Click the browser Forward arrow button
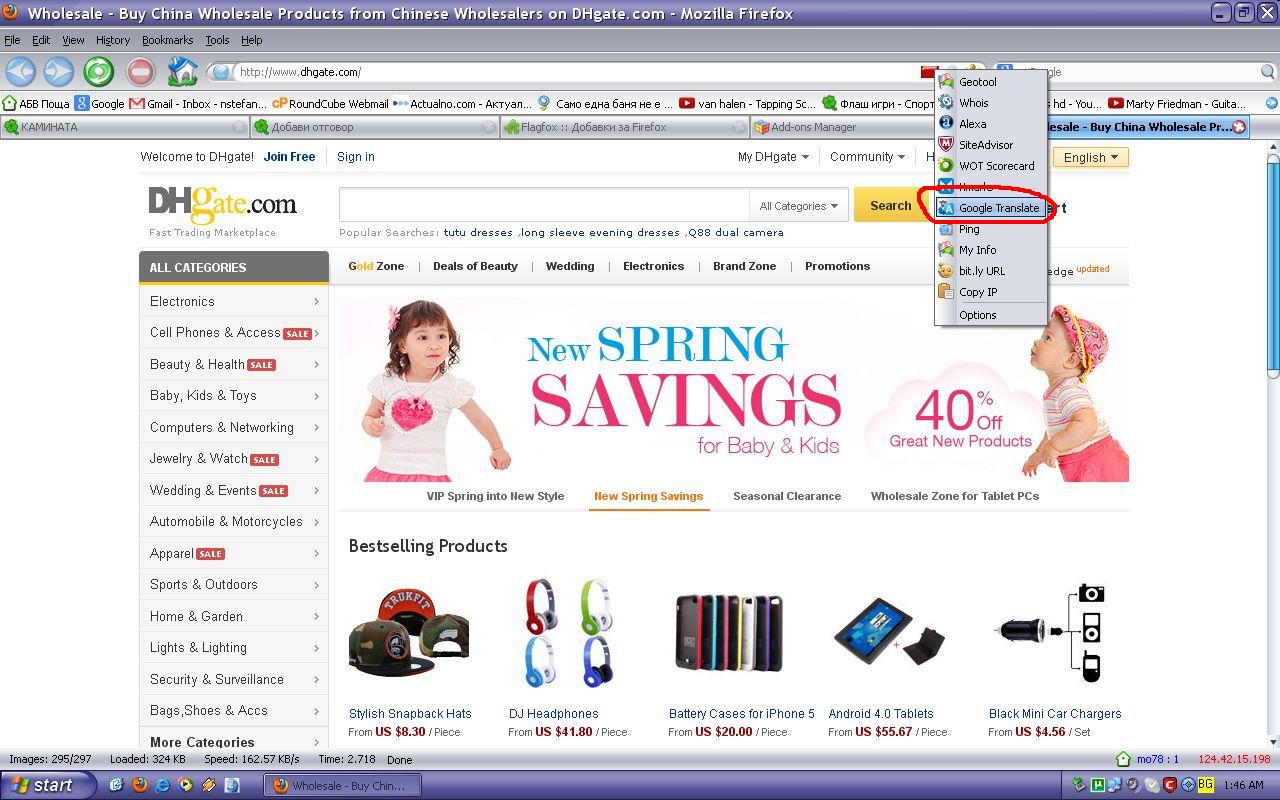Image resolution: width=1280 pixels, height=800 pixels. [x=58, y=72]
